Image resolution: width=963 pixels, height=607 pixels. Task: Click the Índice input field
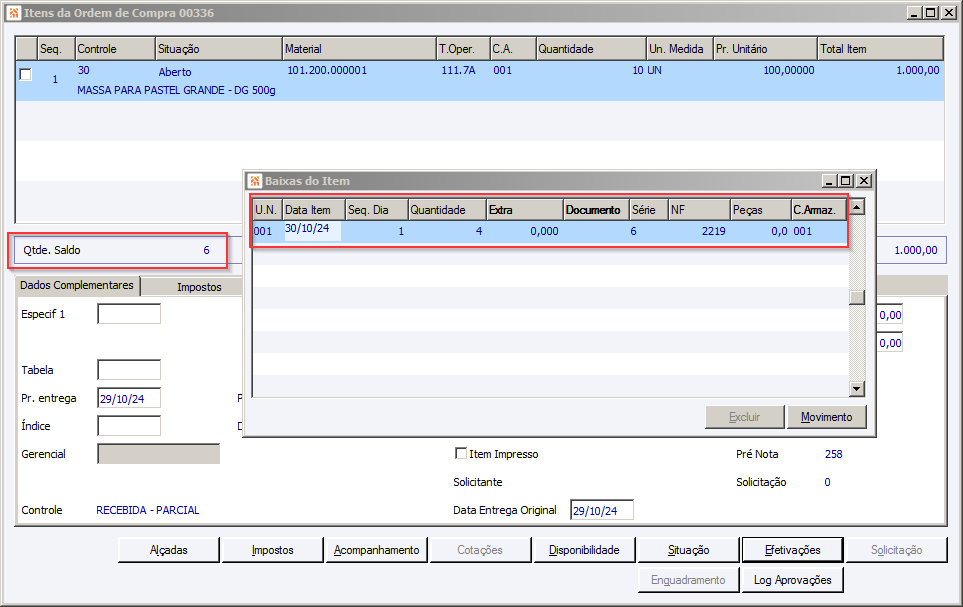click(129, 426)
